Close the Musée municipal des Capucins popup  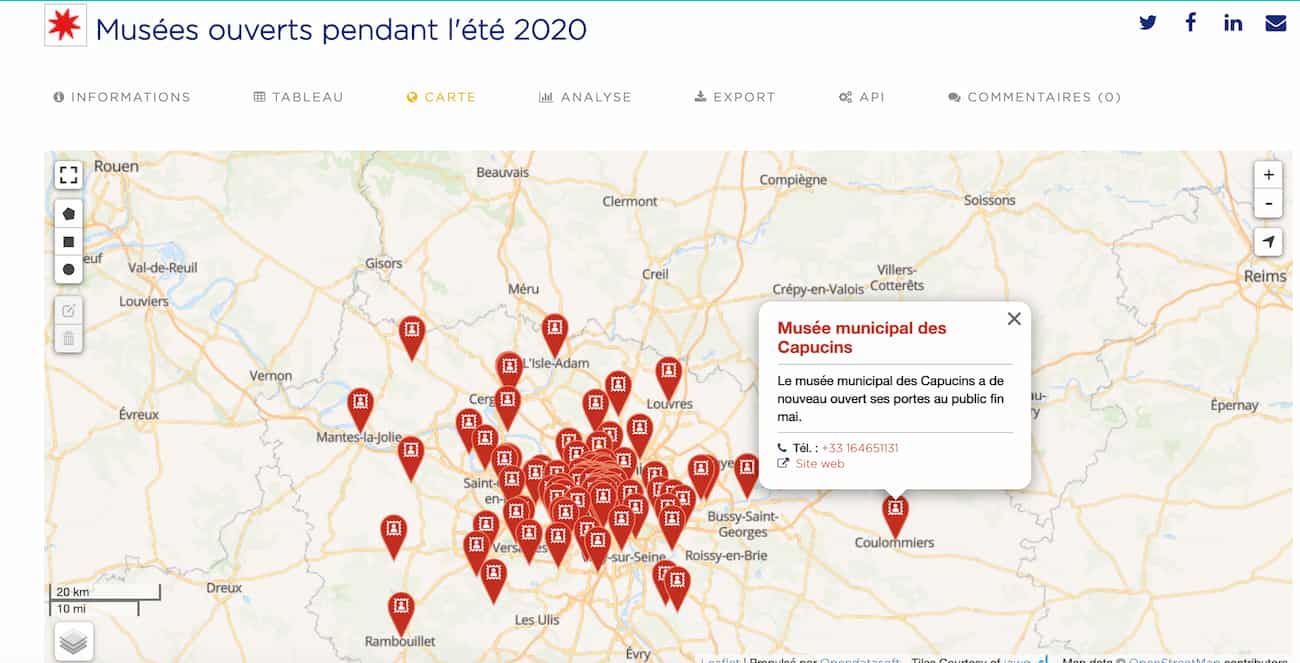(x=1014, y=319)
